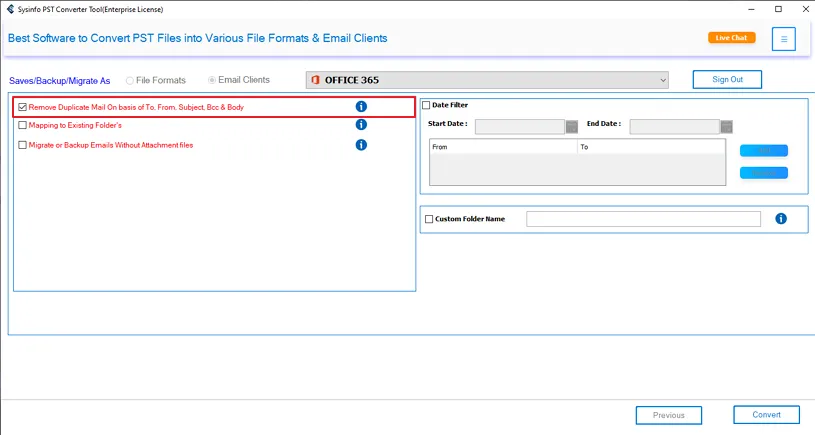Click the Start Date input field
This screenshot has width=815, height=435.
pos(520,127)
